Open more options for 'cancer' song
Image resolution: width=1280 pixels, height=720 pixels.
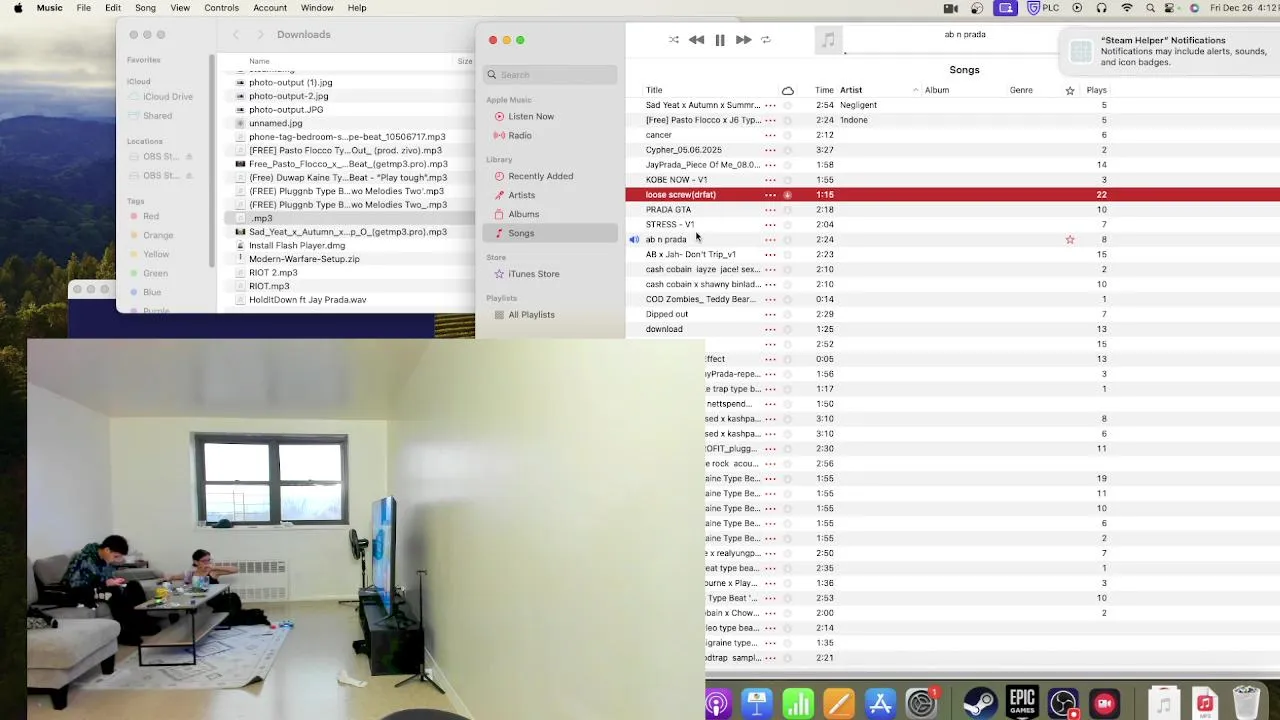click(x=770, y=135)
